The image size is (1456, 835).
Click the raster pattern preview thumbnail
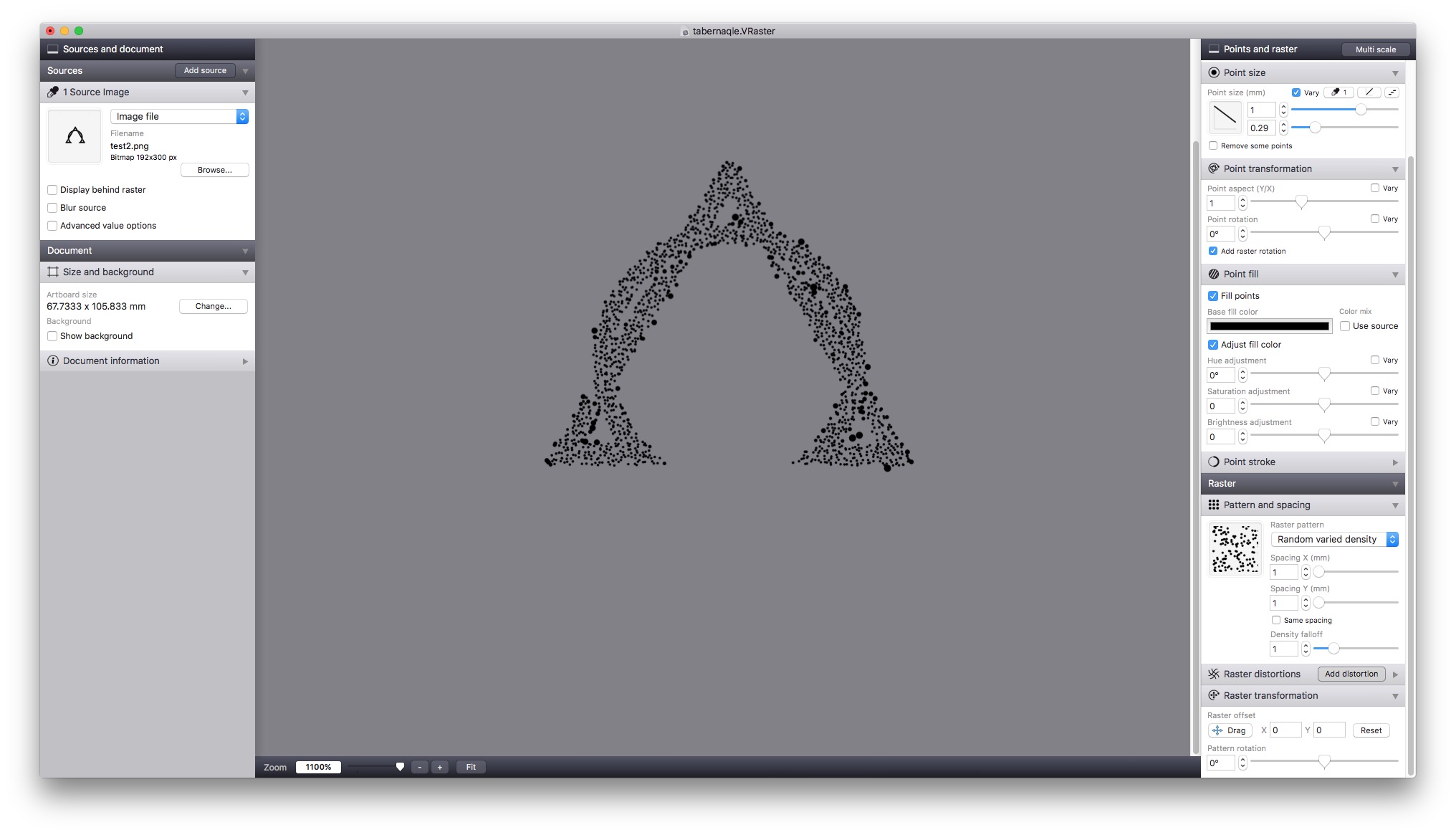point(1235,548)
